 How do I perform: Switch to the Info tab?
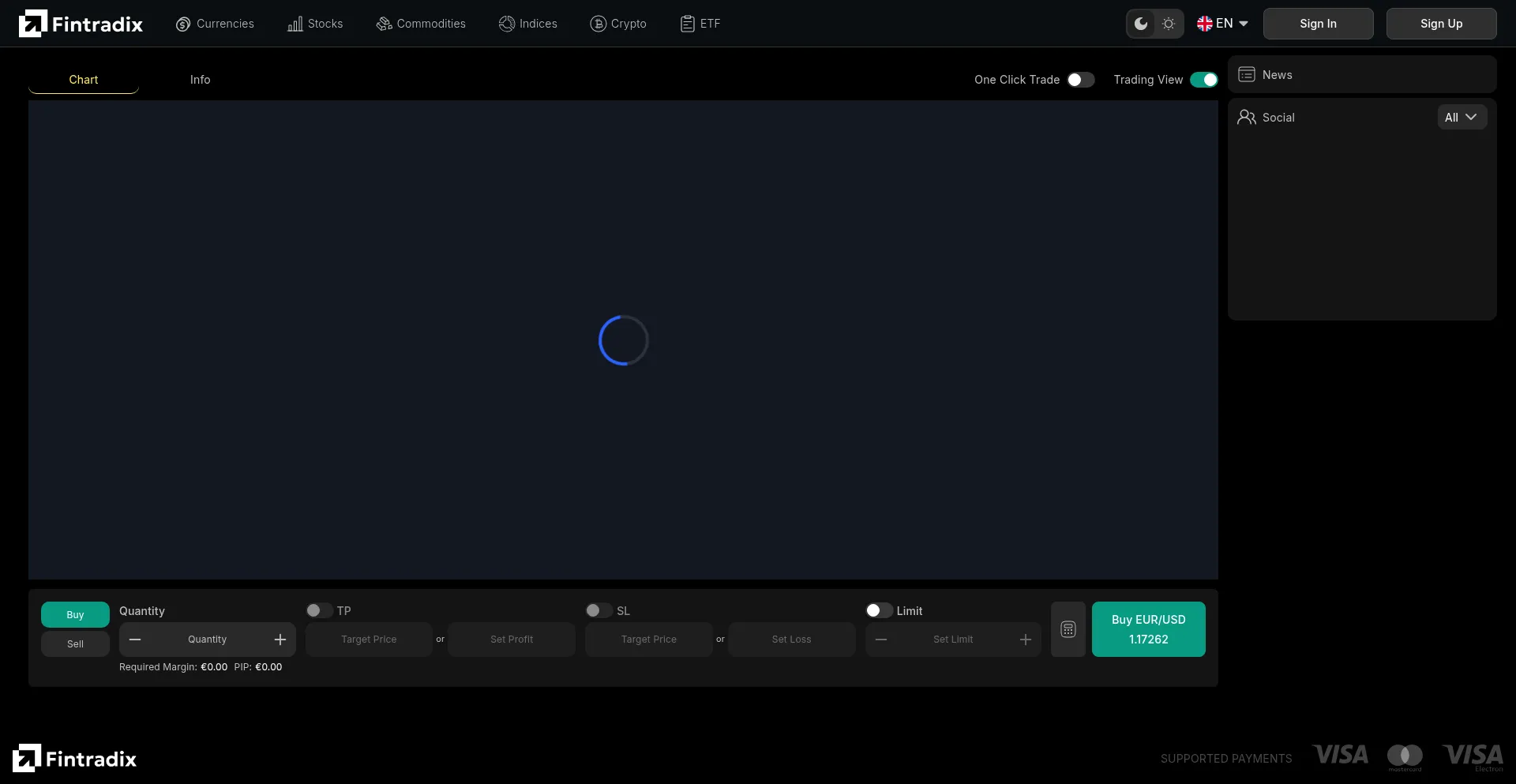200,80
